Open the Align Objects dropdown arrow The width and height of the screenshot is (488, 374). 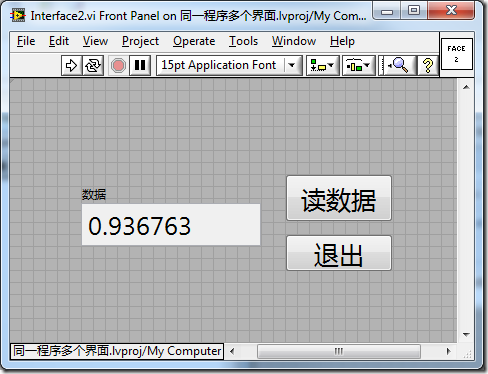click(331, 65)
